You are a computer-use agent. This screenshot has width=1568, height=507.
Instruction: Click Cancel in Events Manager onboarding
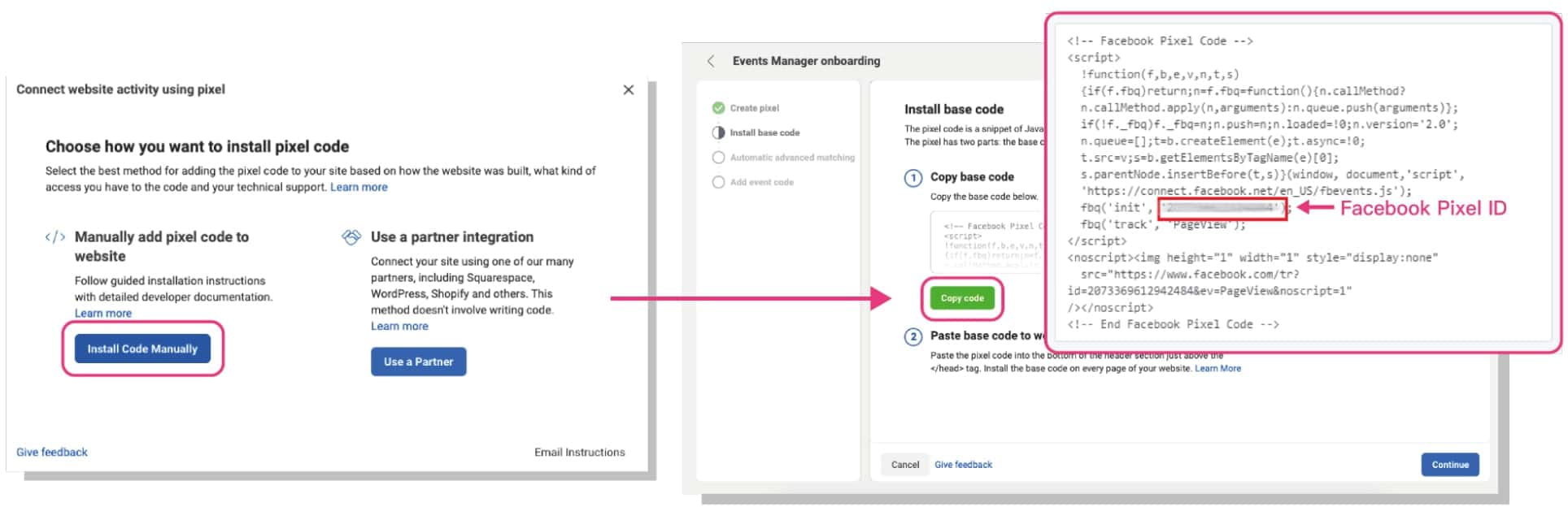click(905, 465)
